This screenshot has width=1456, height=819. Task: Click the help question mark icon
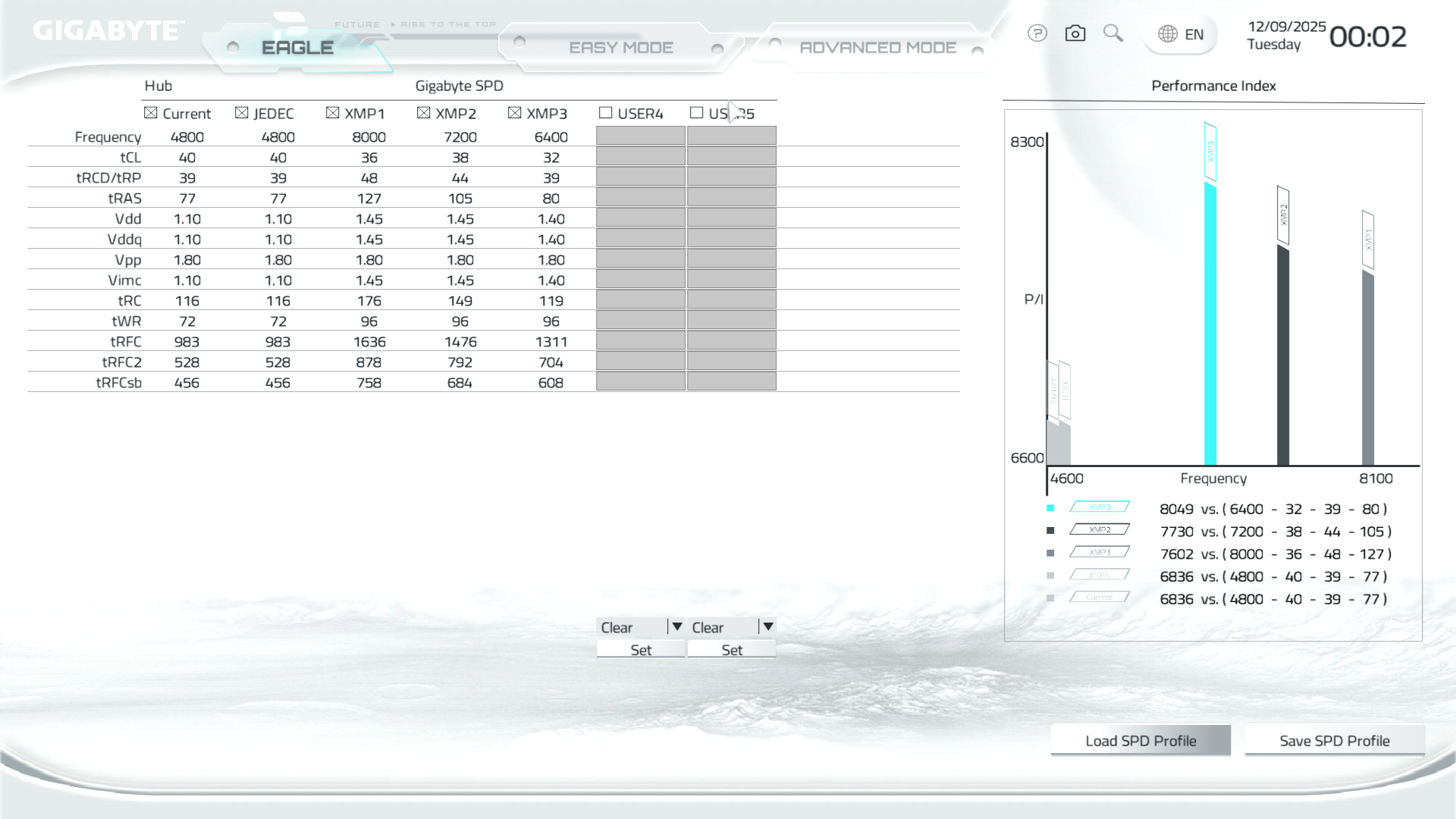coord(1037,33)
